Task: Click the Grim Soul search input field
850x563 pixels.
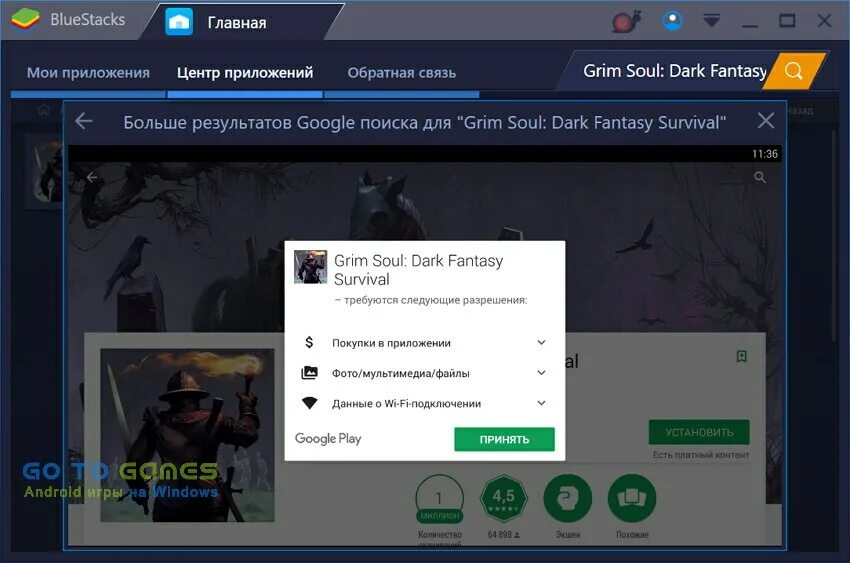Action: click(671, 71)
